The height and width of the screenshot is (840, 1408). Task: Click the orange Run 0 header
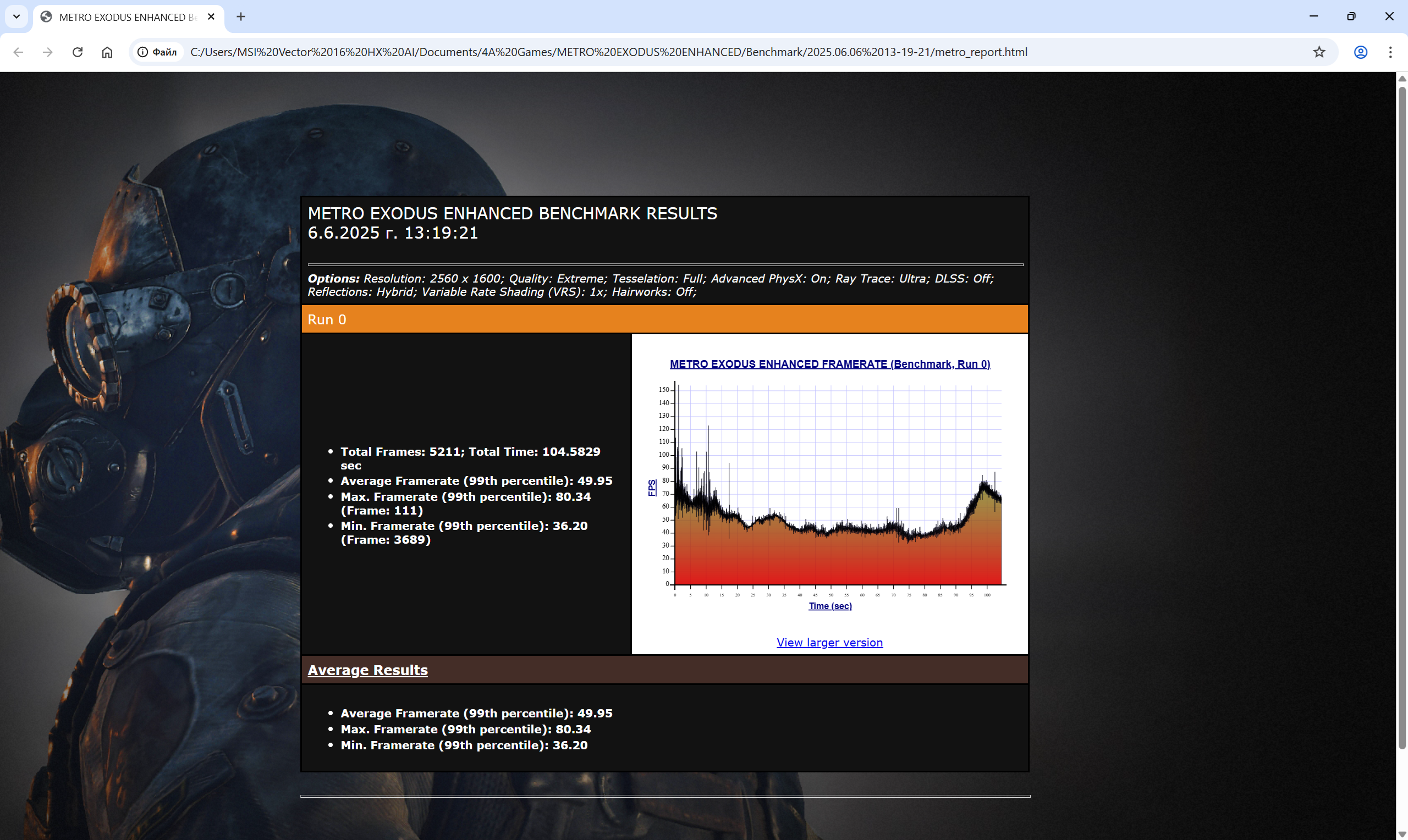click(x=664, y=319)
